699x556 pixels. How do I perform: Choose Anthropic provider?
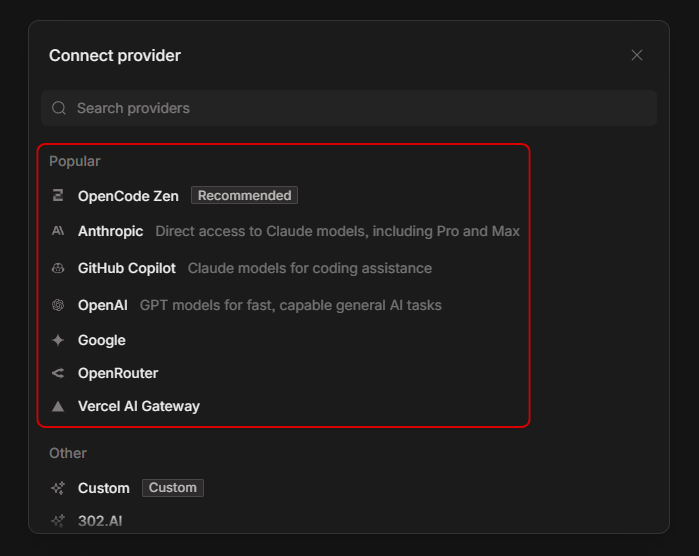(x=110, y=231)
